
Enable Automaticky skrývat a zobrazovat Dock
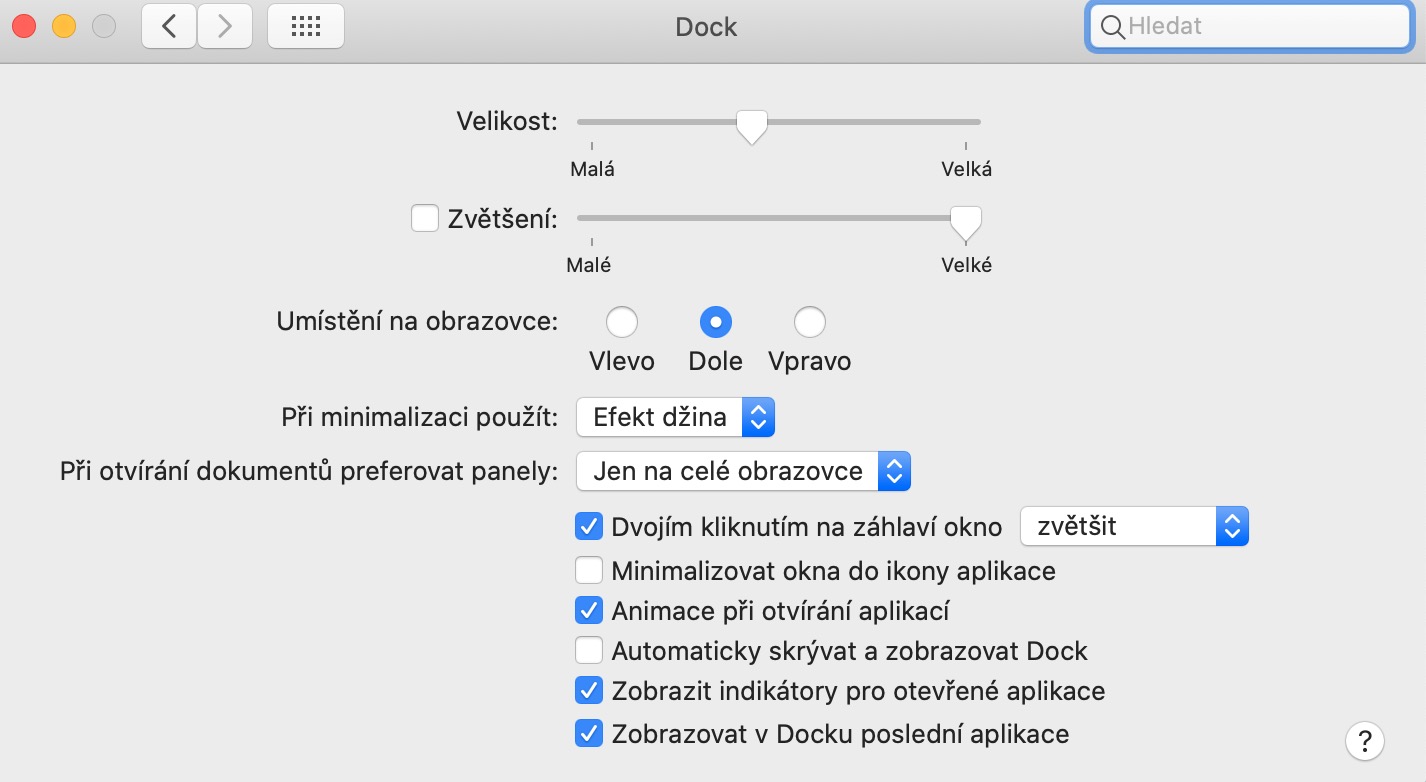[589, 651]
